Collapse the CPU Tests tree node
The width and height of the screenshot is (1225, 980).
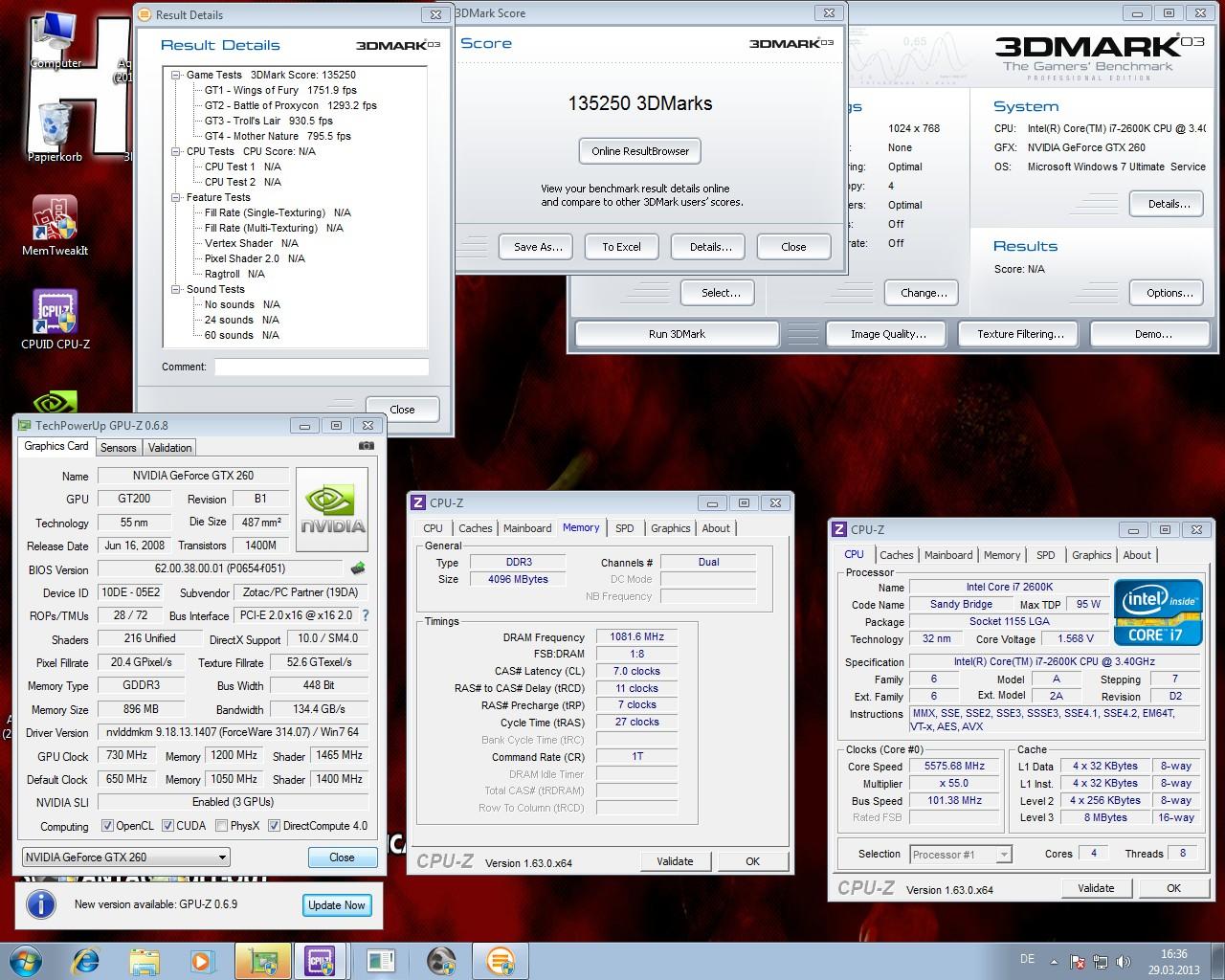coord(176,151)
